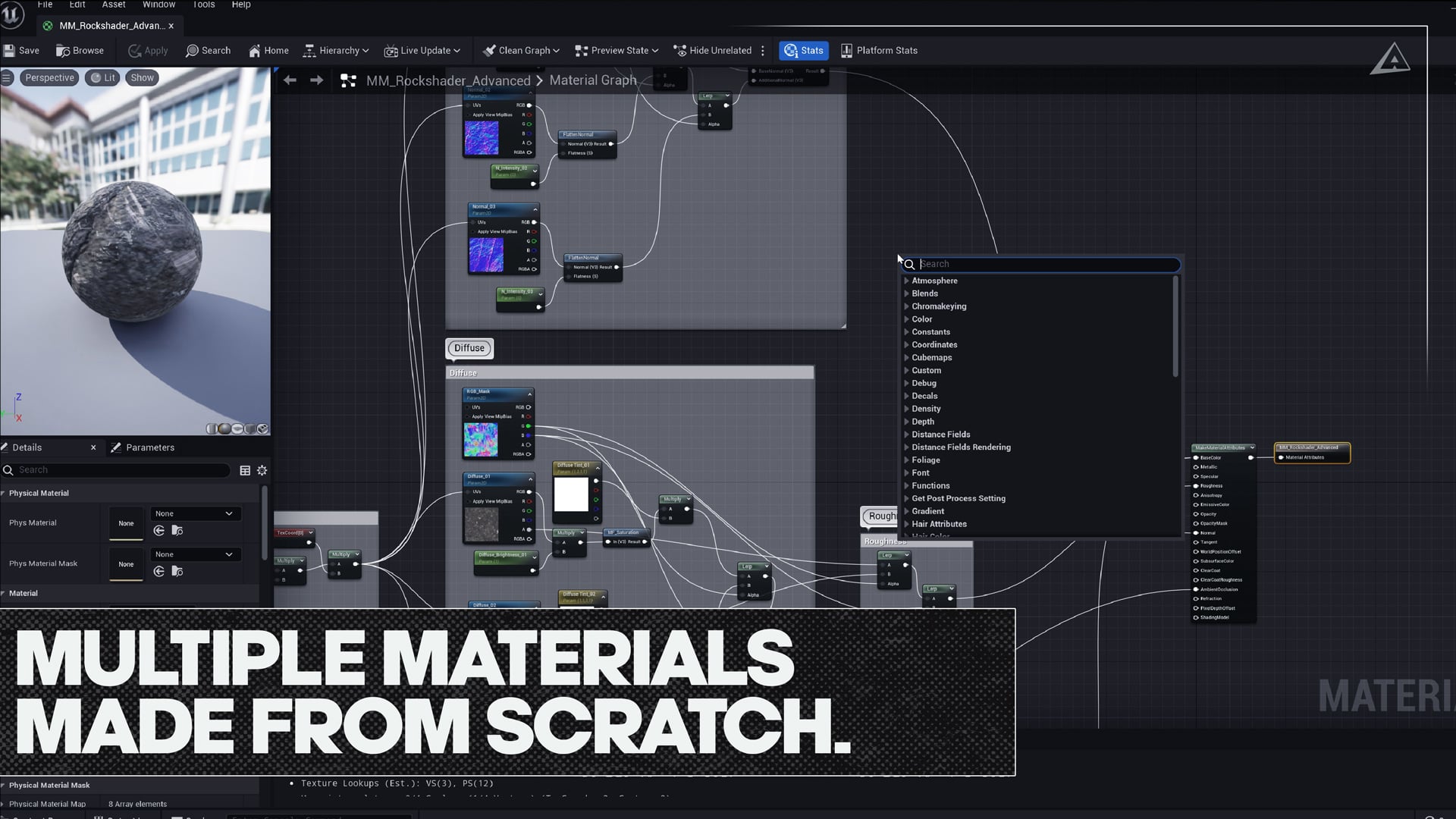Click the Unreal Engine logo icon

pyautogui.click(x=12, y=14)
